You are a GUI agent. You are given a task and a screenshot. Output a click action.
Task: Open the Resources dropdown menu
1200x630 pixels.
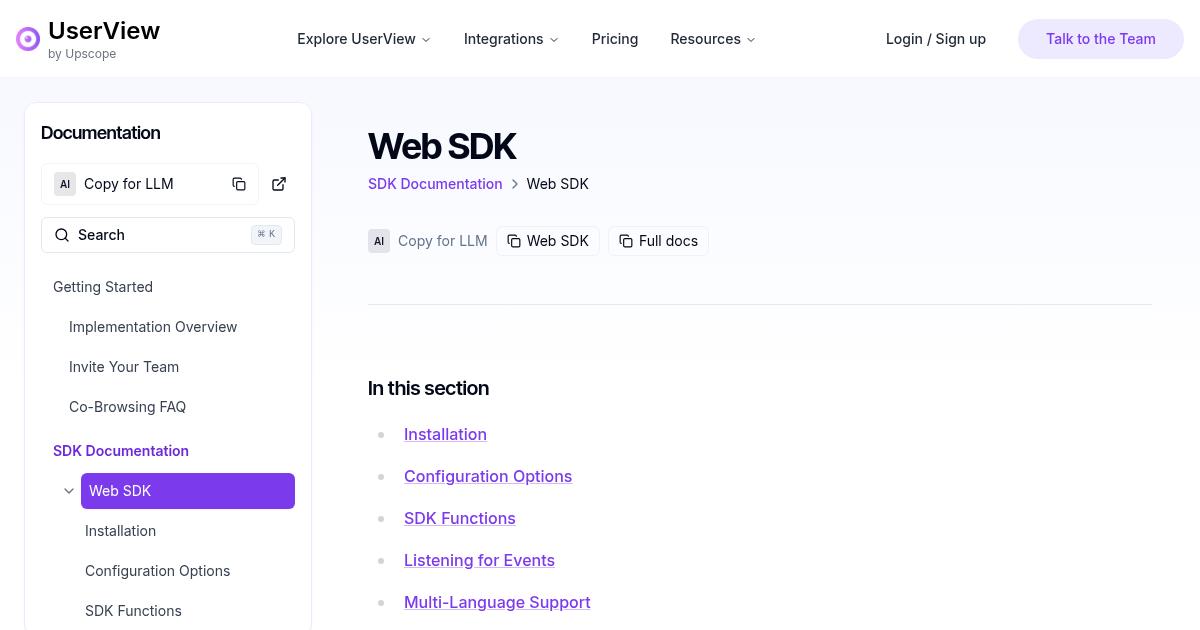coord(713,39)
